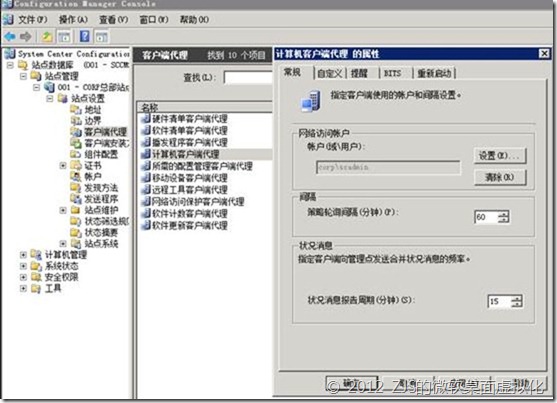Select 软件计数客户端代理 in the list
557x403 pixels.
(190, 214)
